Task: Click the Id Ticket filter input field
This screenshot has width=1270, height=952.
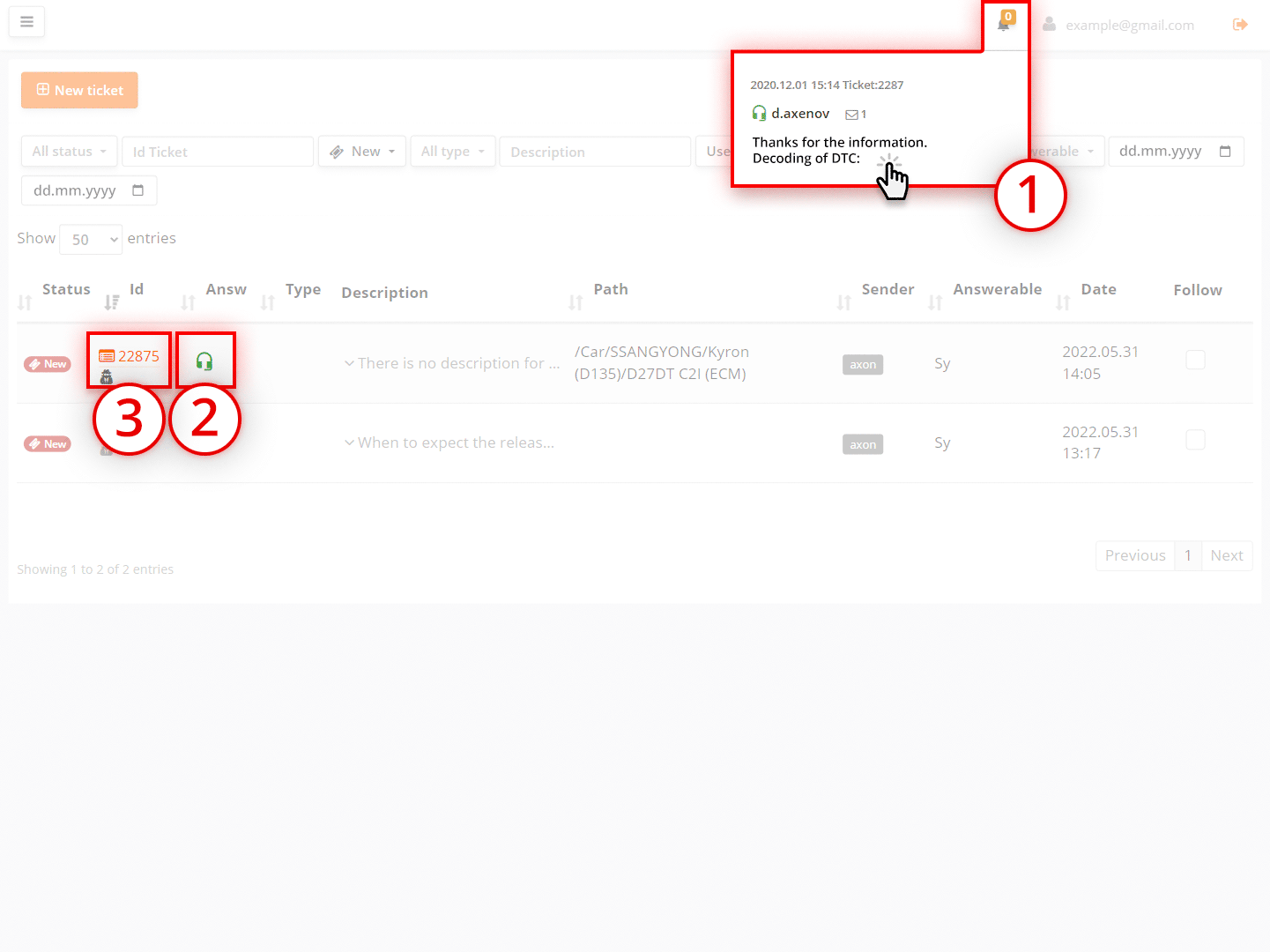Action: coord(218,152)
